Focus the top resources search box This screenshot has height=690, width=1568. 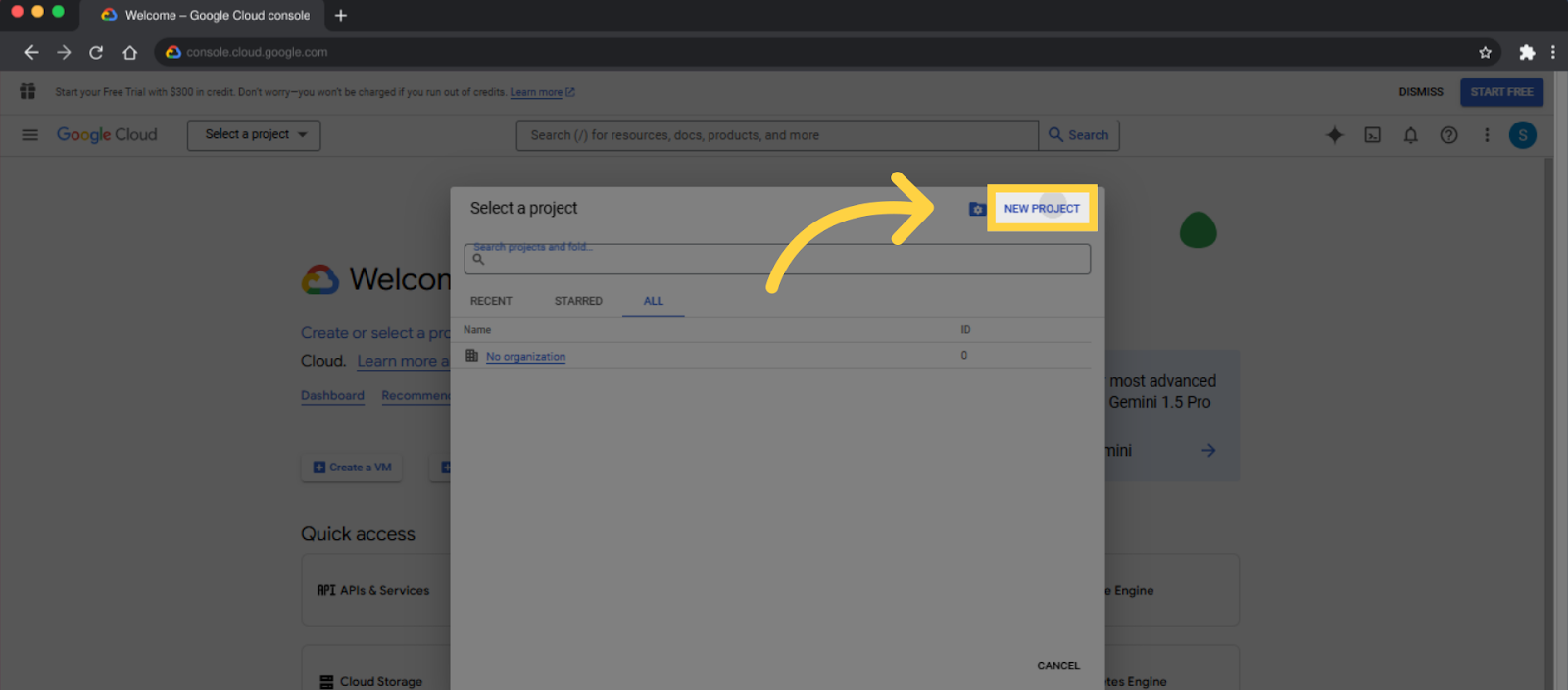pyautogui.click(x=777, y=135)
